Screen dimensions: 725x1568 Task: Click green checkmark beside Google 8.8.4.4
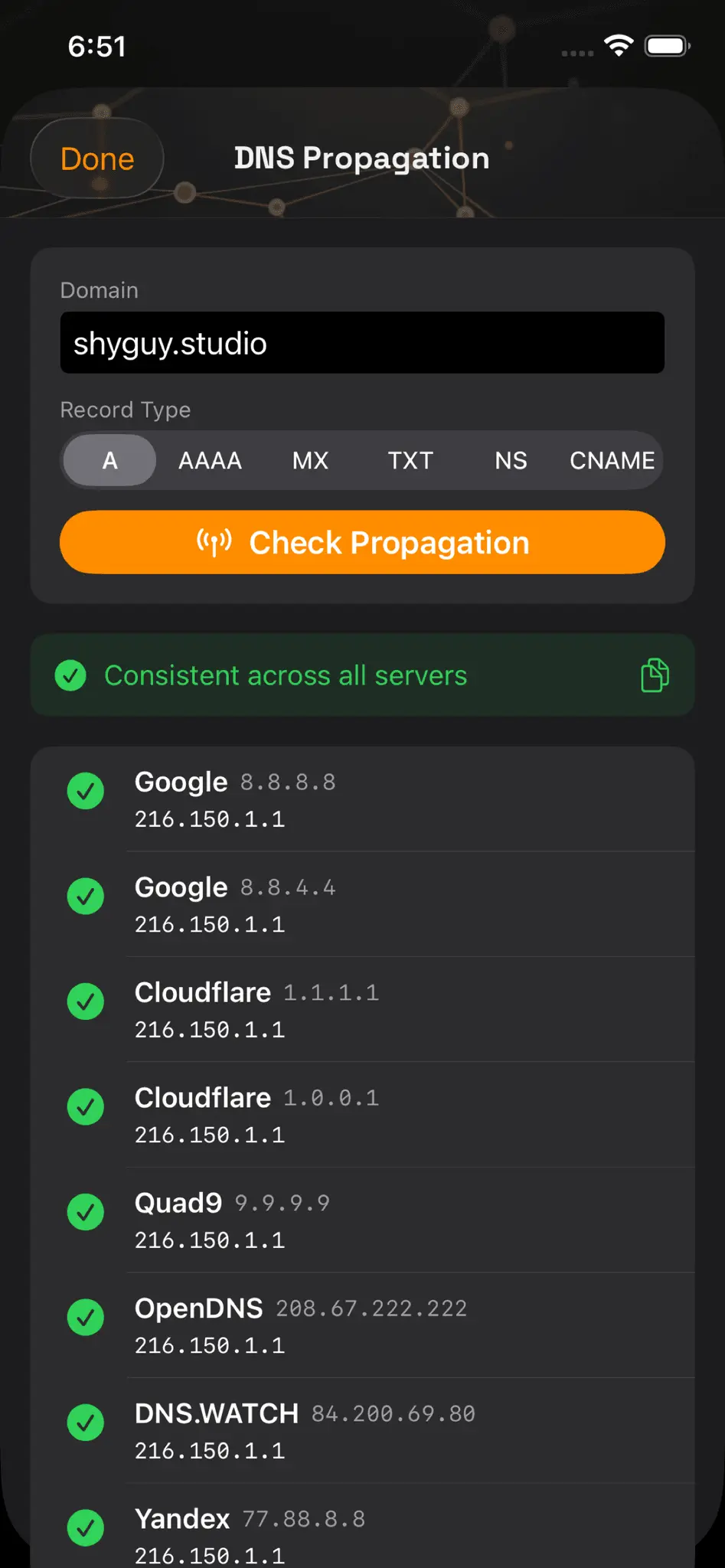pyautogui.click(x=86, y=897)
